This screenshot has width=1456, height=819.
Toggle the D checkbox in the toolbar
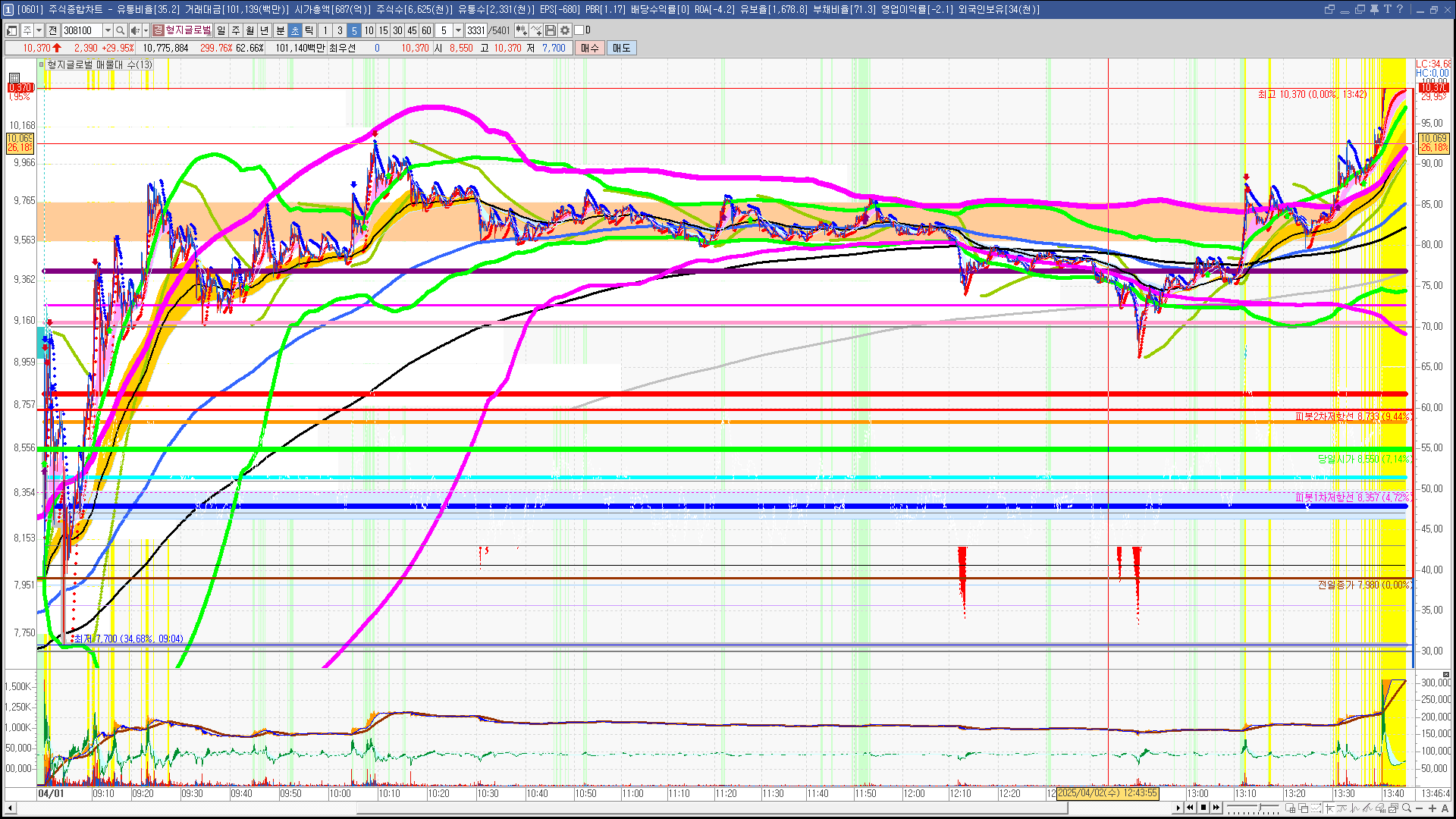(x=579, y=30)
